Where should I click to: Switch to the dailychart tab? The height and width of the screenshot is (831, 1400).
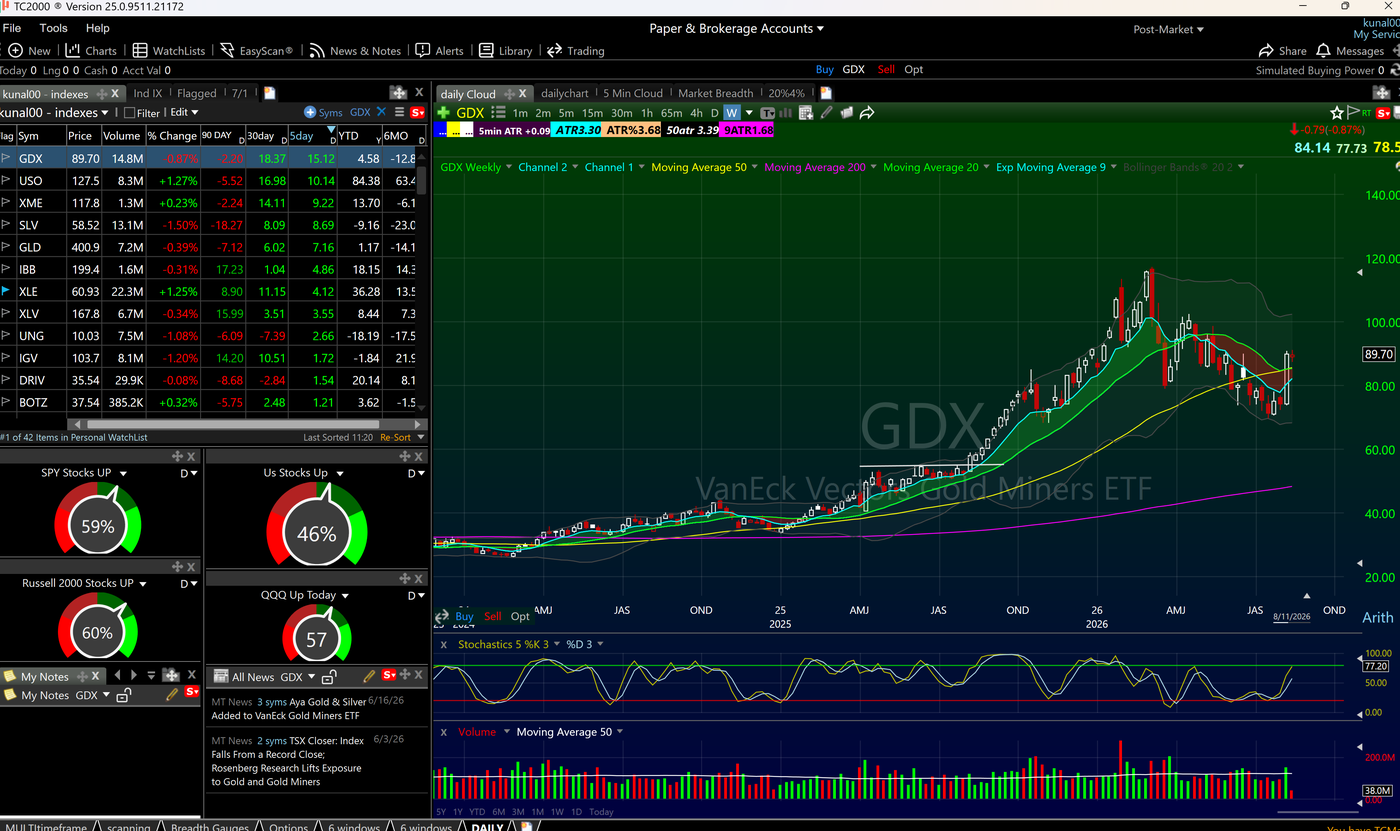564,93
